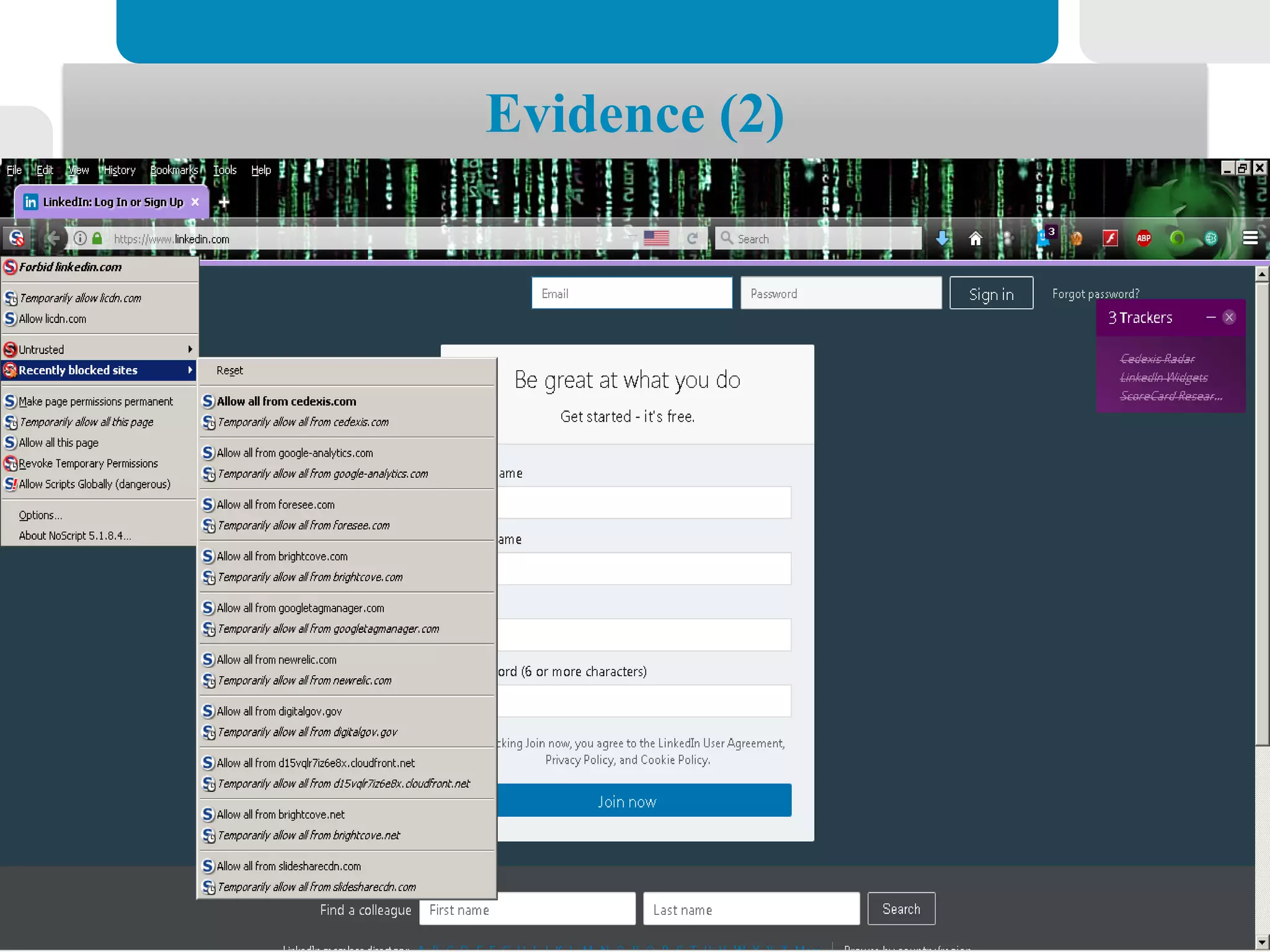Choose Temporarily allow all this page
This screenshot has height=952, width=1270.
[x=99, y=422]
